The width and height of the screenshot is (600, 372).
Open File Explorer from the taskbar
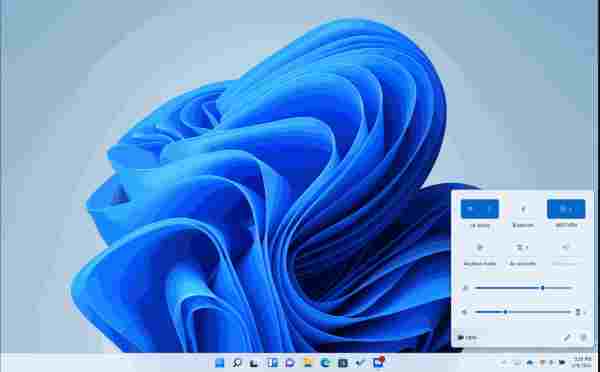click(307, 363)
